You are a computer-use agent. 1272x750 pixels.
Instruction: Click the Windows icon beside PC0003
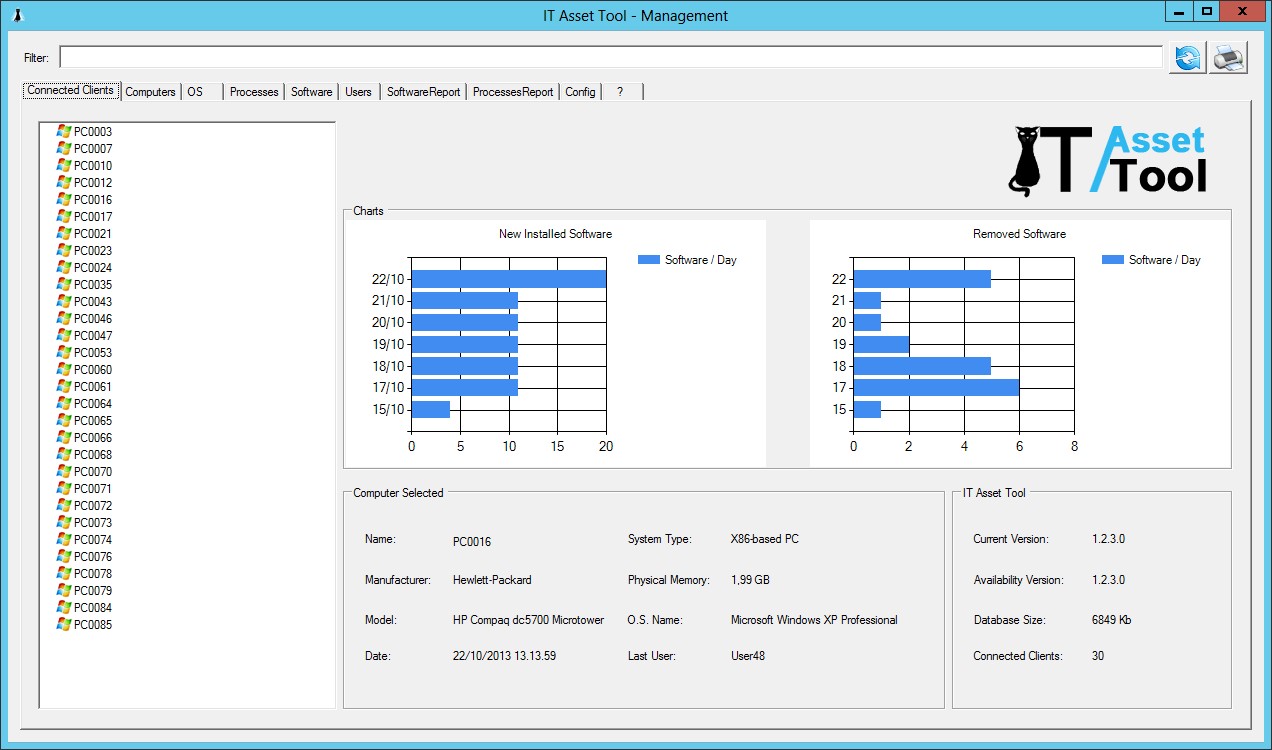click(62, 131)
